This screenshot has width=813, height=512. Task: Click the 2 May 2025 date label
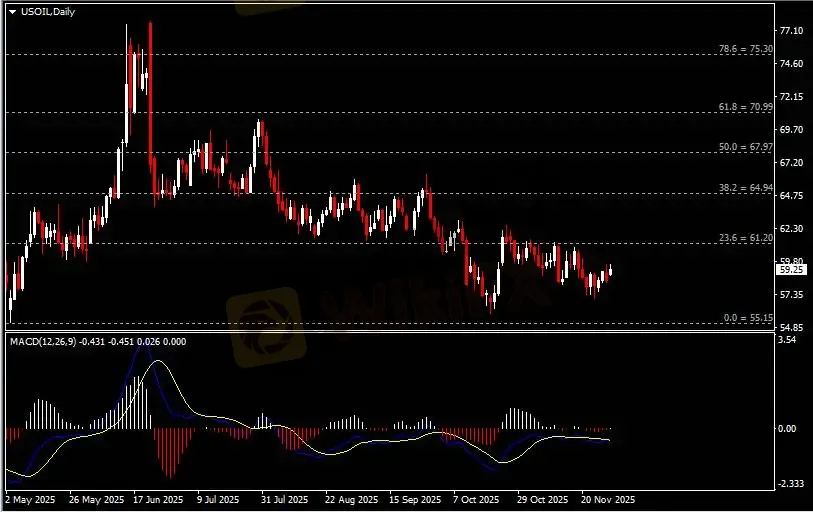(x=30, y=500)
